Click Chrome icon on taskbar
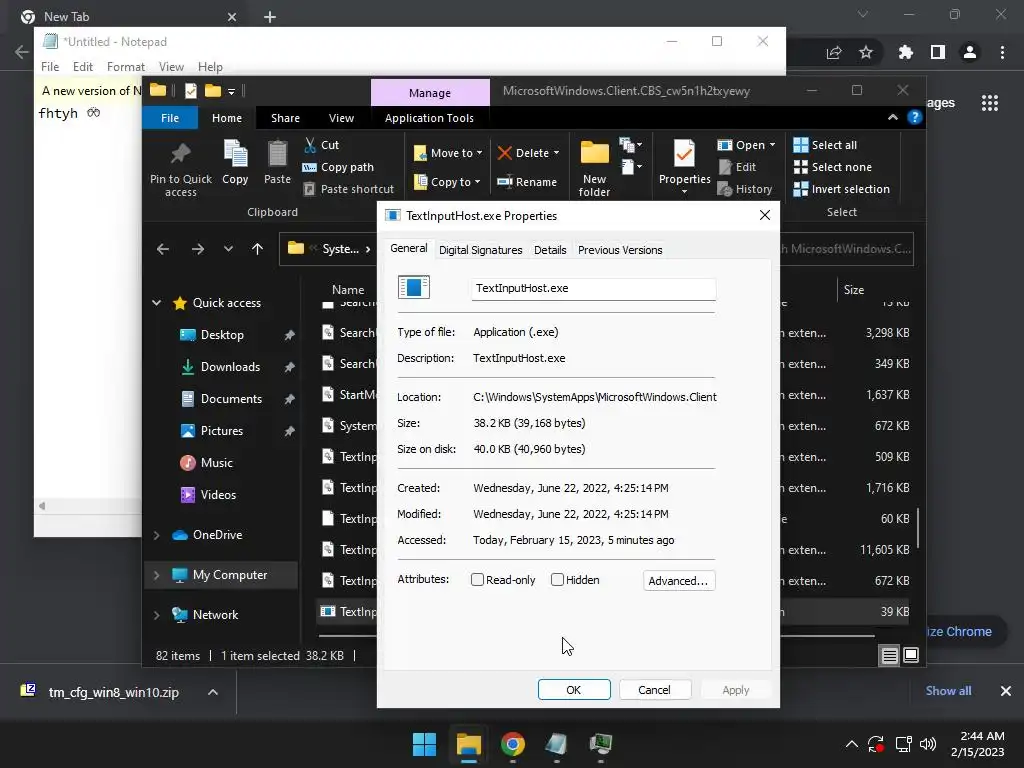This screenshot has height=768, width=1024. tap(513, 744)
